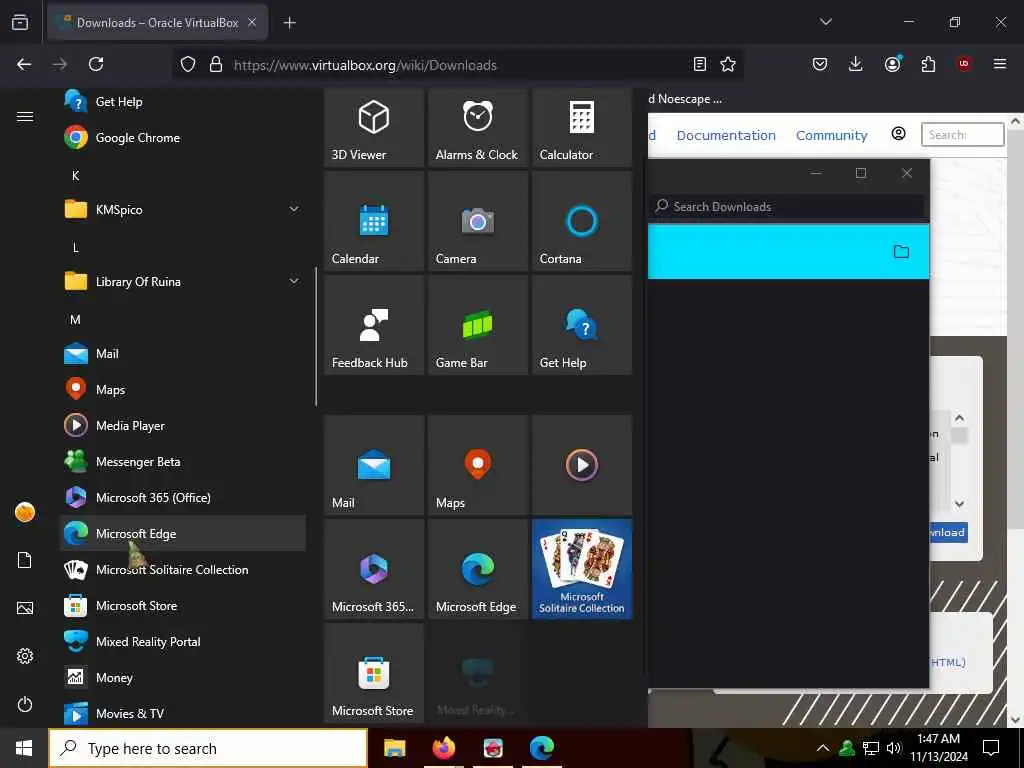Viewport: 1024px width, 768px height.
Task: Open Maps from the app list
Action: (x=183, y=389)
